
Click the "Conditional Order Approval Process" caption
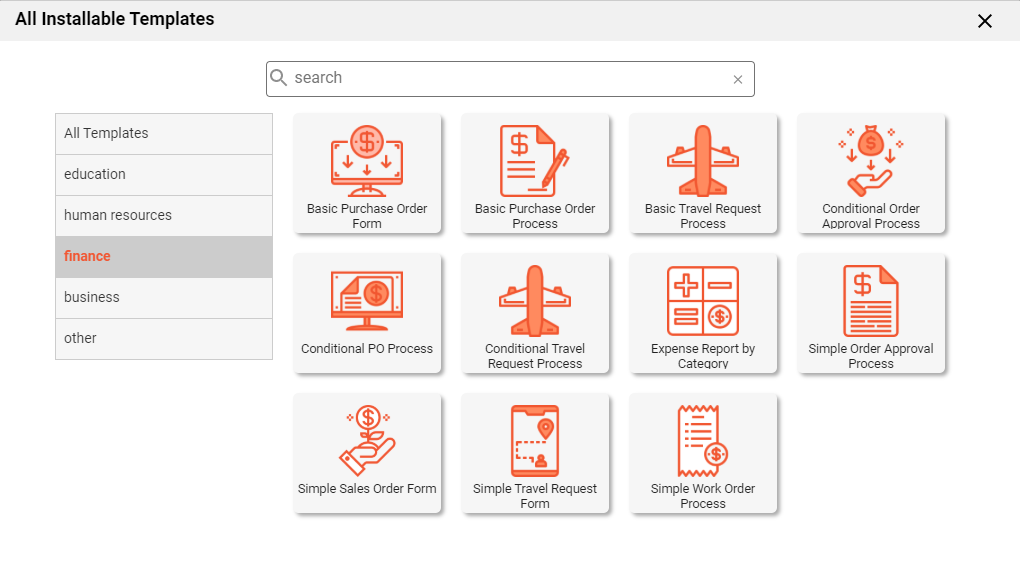click(x=870, y=216)
